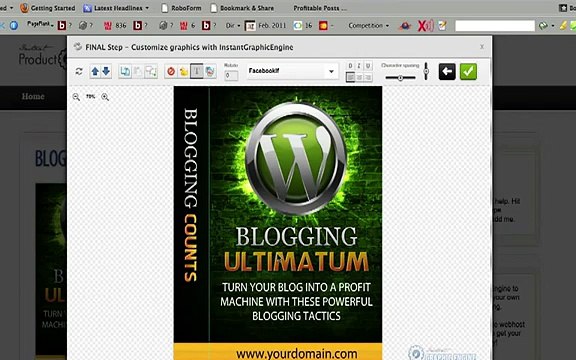Click the red delete circle icon

tap(171, 71)
